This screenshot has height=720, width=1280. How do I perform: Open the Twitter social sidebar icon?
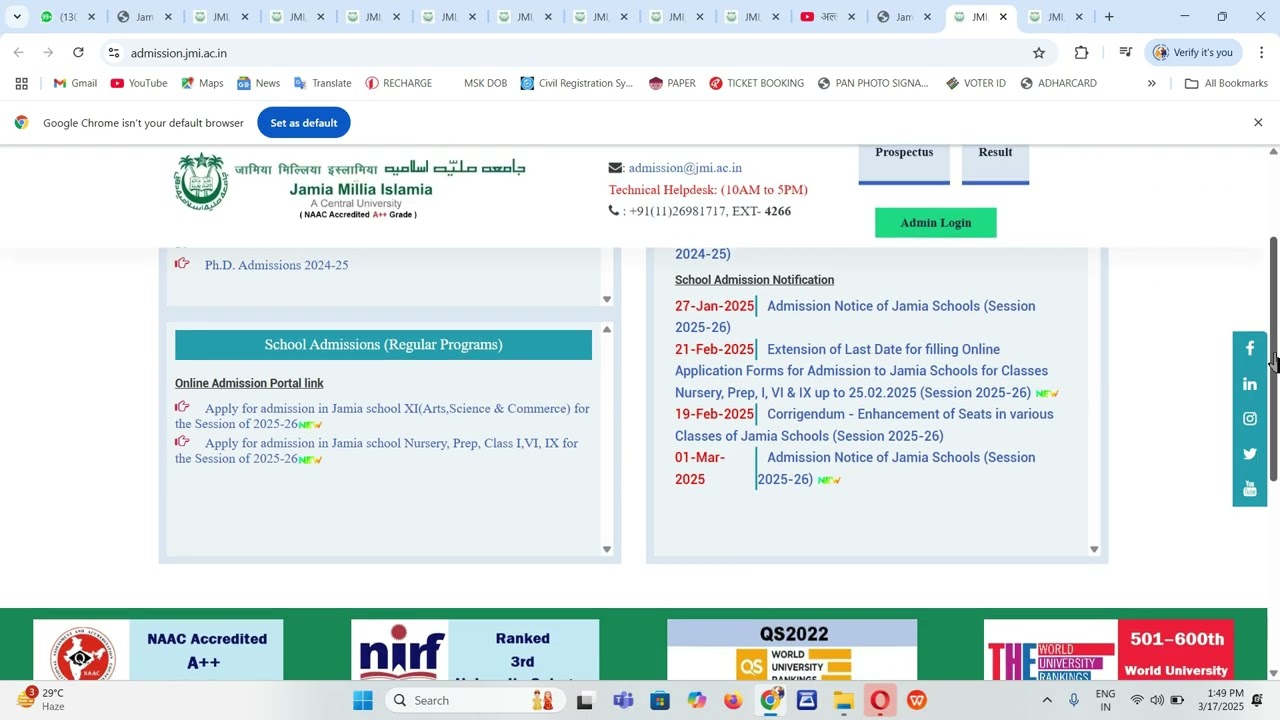point(1249,454)
